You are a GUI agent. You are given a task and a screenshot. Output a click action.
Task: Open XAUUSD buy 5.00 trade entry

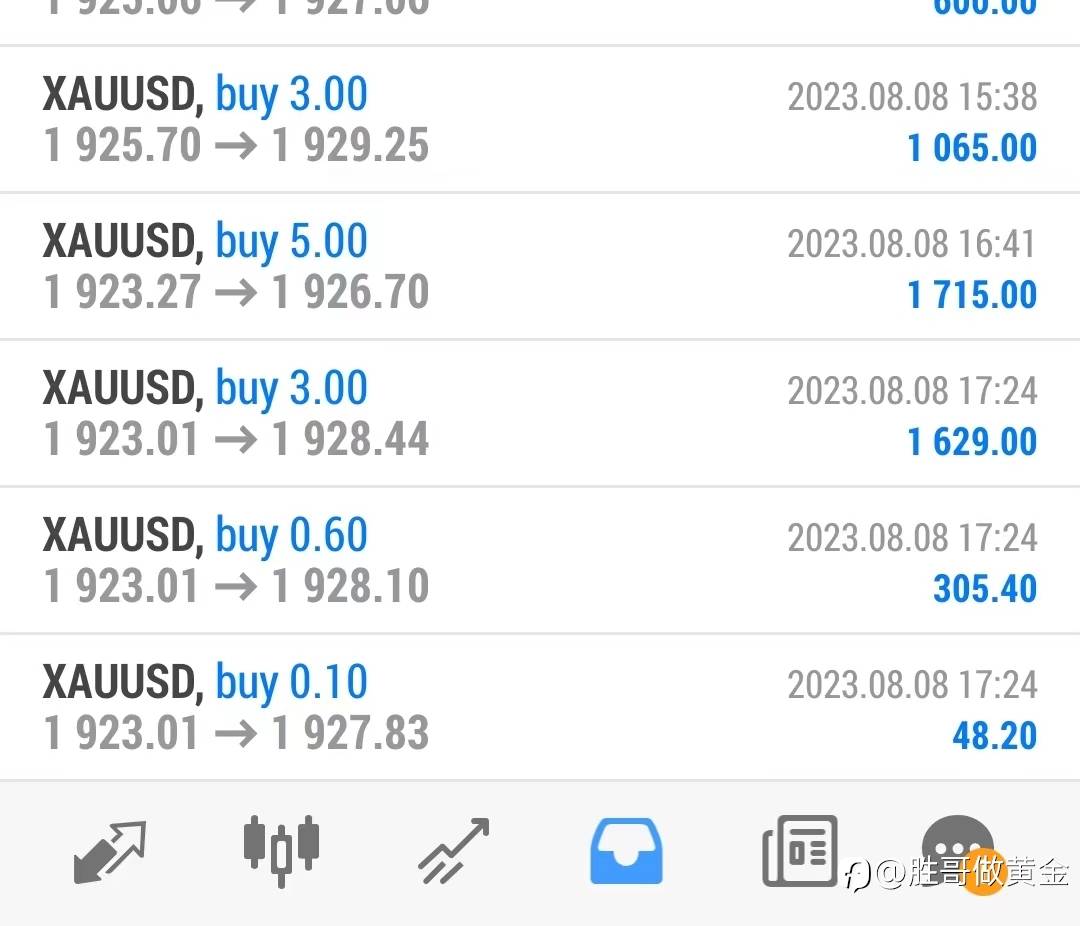click(540, 267)
